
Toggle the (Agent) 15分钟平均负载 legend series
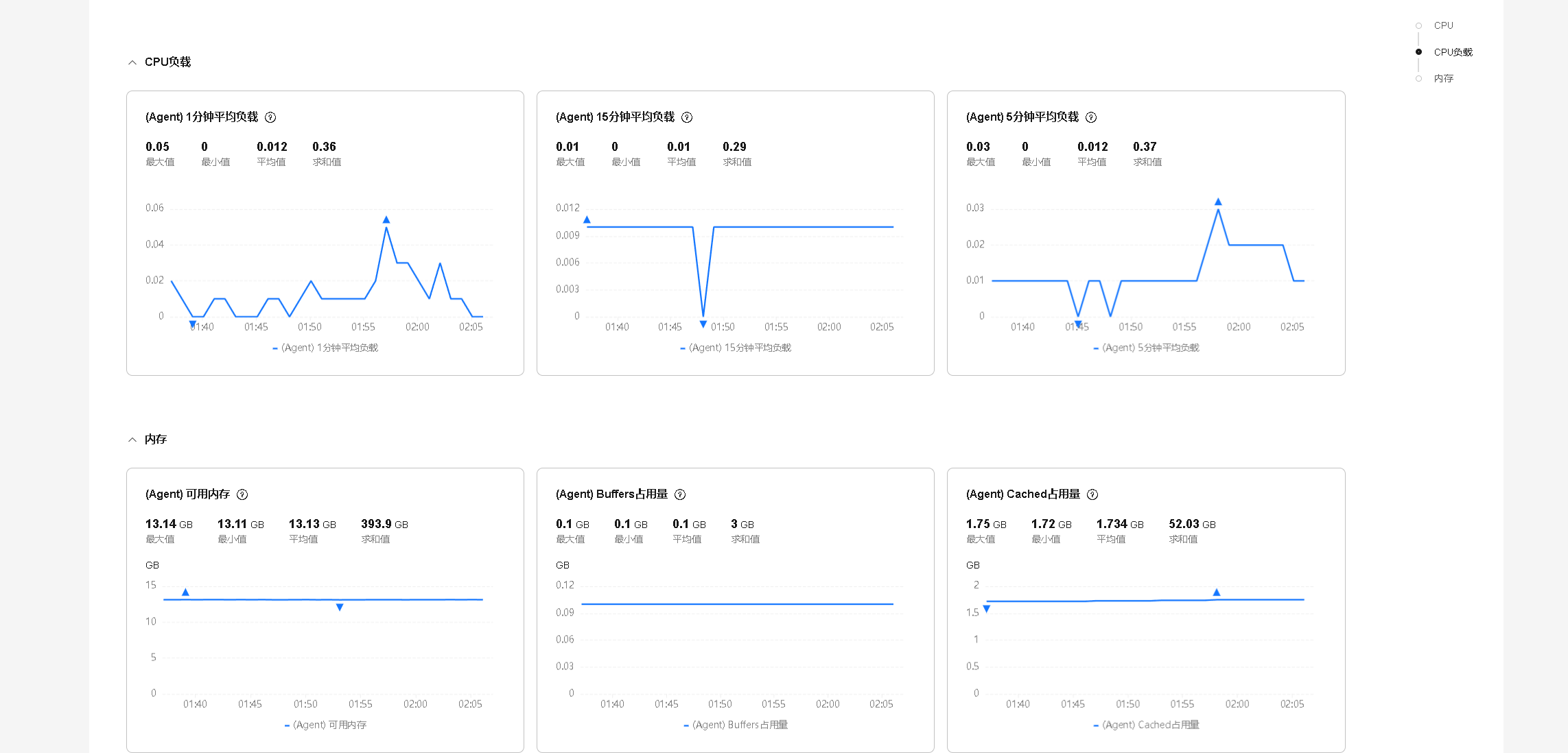(x=736, y=348)
